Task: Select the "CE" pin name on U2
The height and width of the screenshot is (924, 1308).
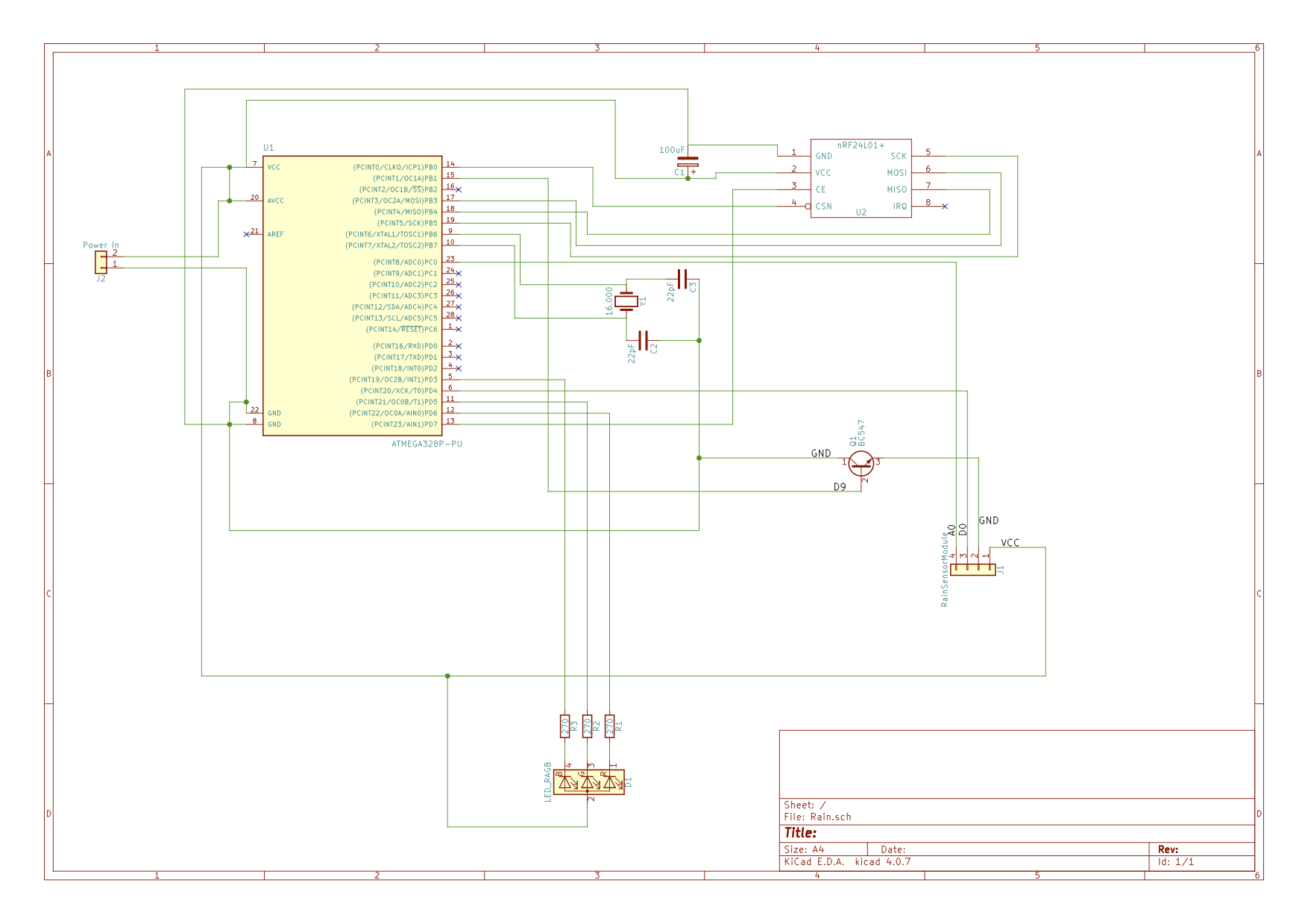Action: click(x=820, y=189)
